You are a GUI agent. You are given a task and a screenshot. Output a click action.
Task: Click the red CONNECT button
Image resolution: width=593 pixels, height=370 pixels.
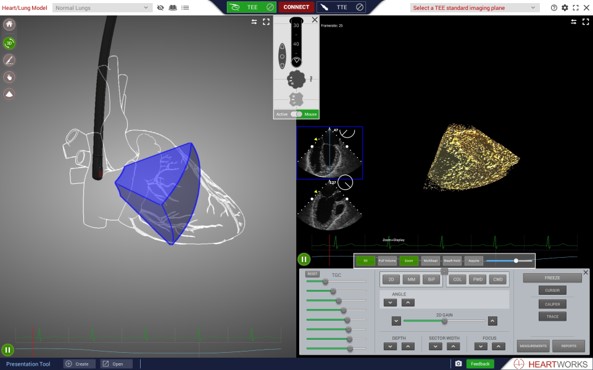click(x=296, y=7)
